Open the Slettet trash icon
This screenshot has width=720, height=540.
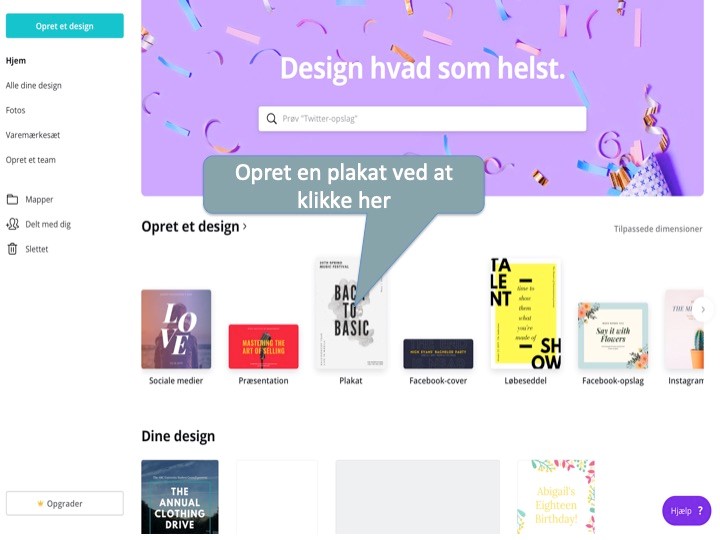point(12,249)
